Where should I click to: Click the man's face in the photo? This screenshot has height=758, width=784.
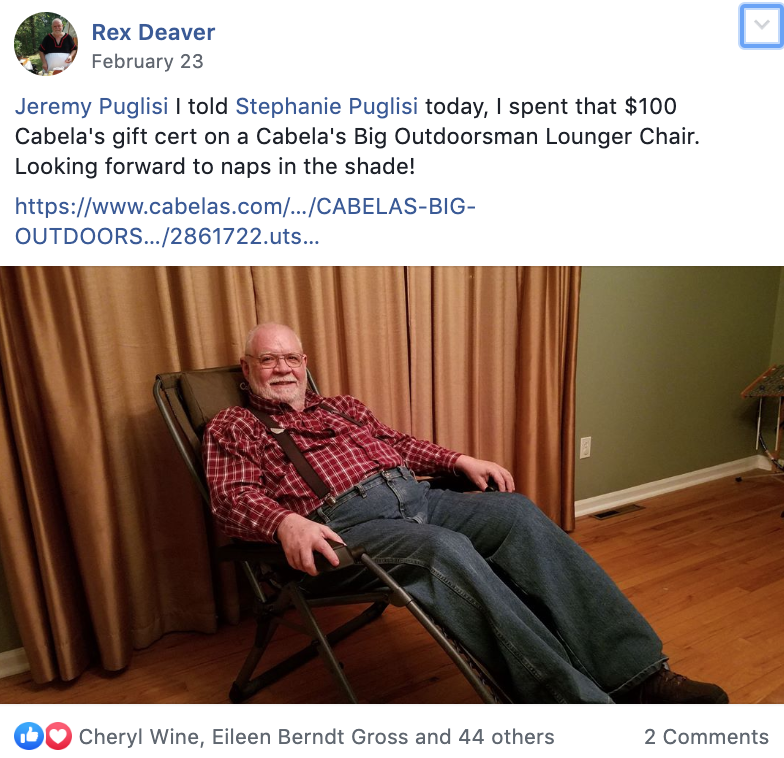point(275,362)
